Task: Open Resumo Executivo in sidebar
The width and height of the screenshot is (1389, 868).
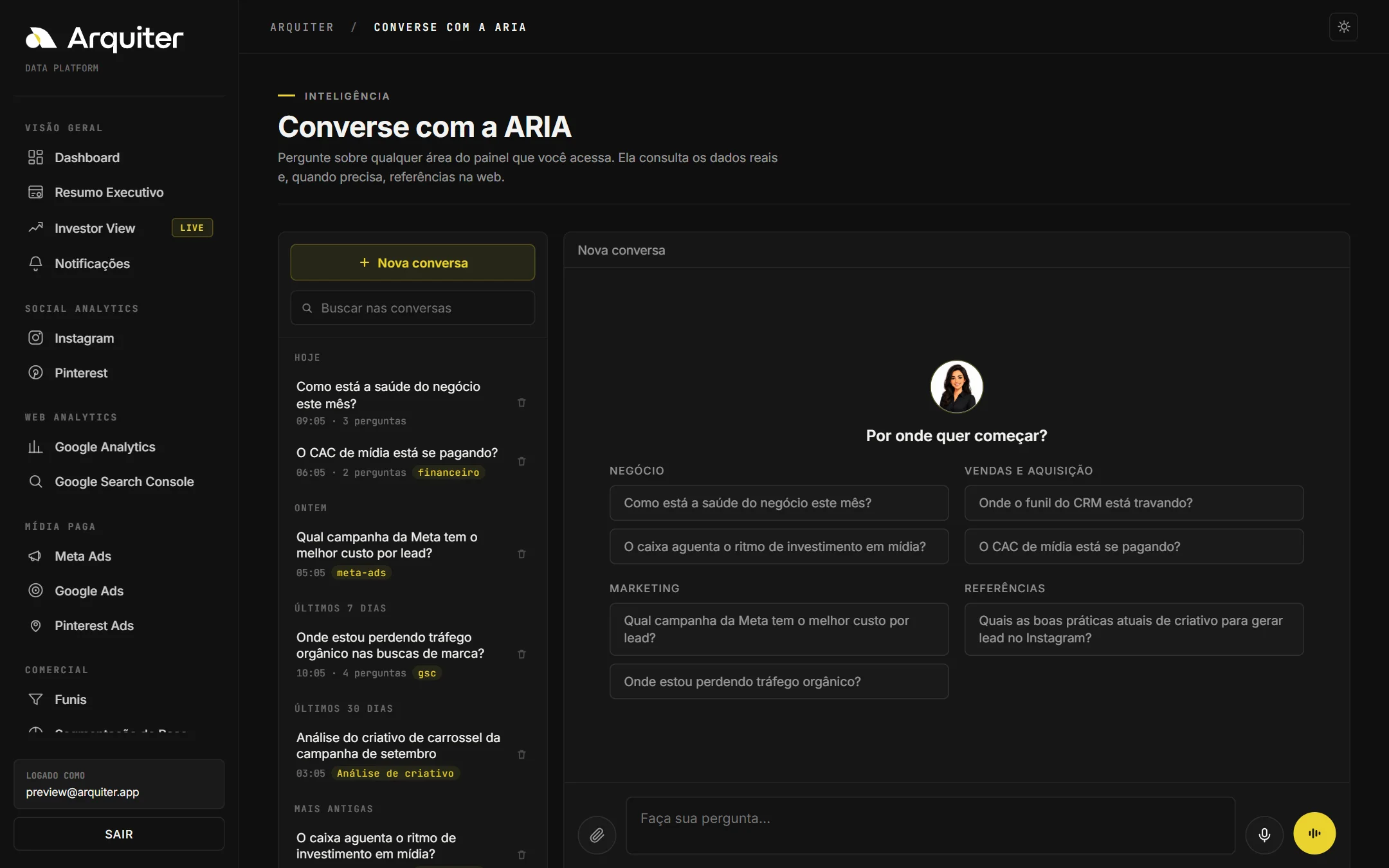Action: pos(119,192)
